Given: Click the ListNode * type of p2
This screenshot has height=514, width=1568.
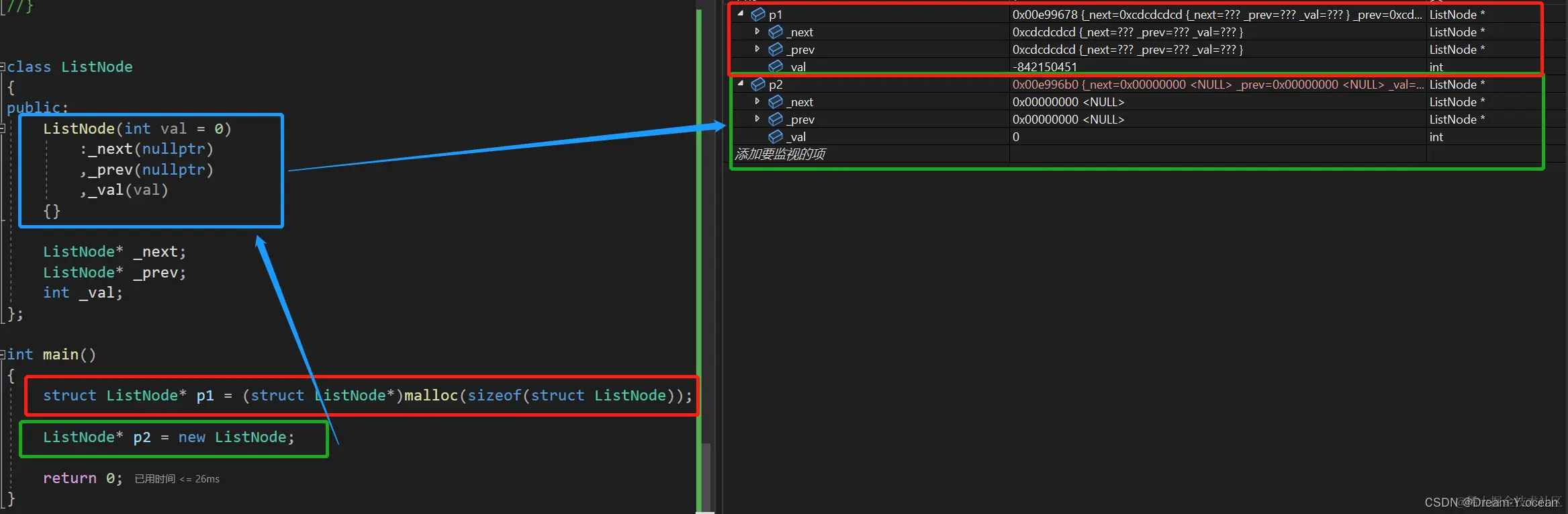Looking at the screenshot, I should click(x=1457, y=84).
